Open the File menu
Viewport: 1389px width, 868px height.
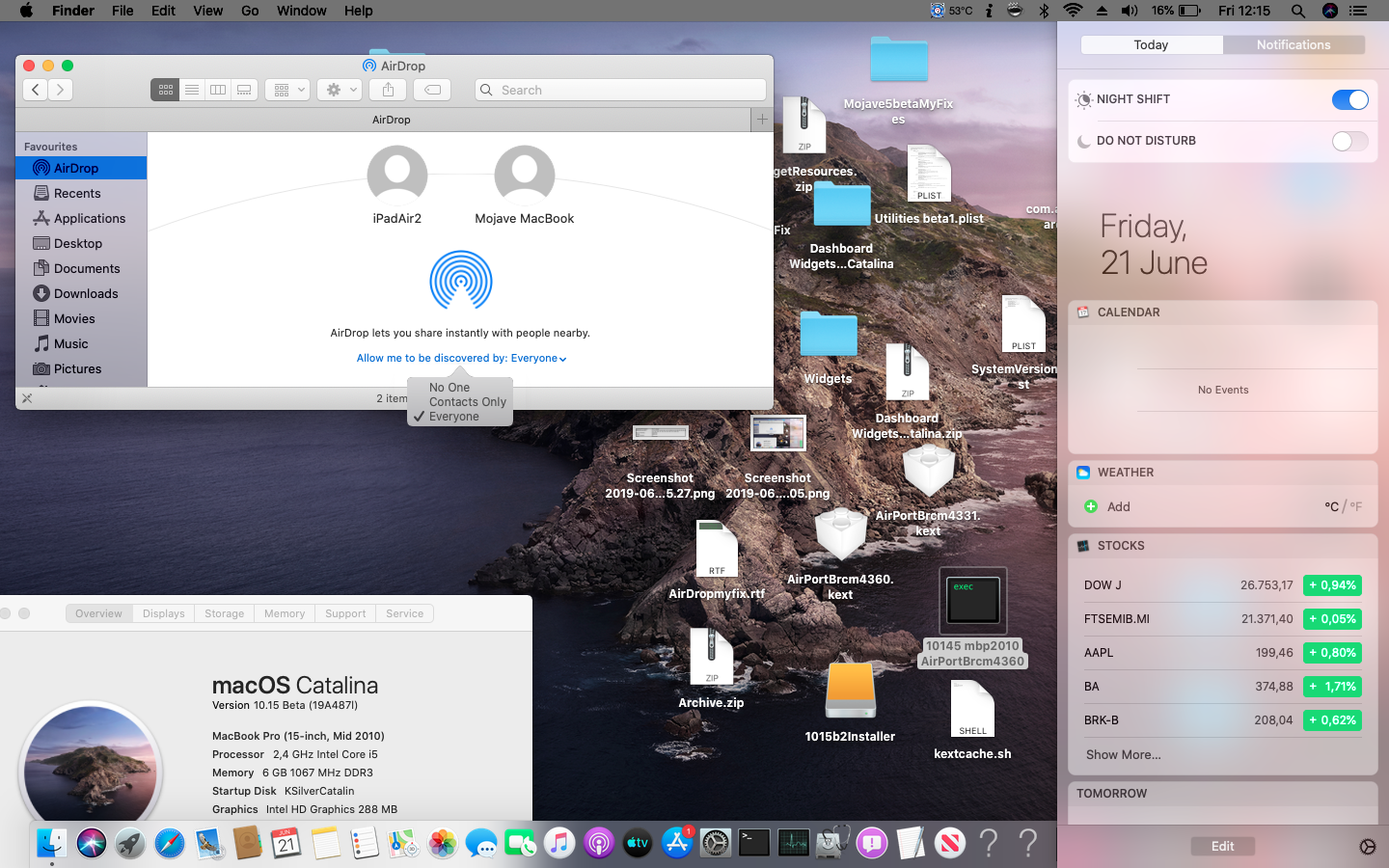(x=123, y=11)
